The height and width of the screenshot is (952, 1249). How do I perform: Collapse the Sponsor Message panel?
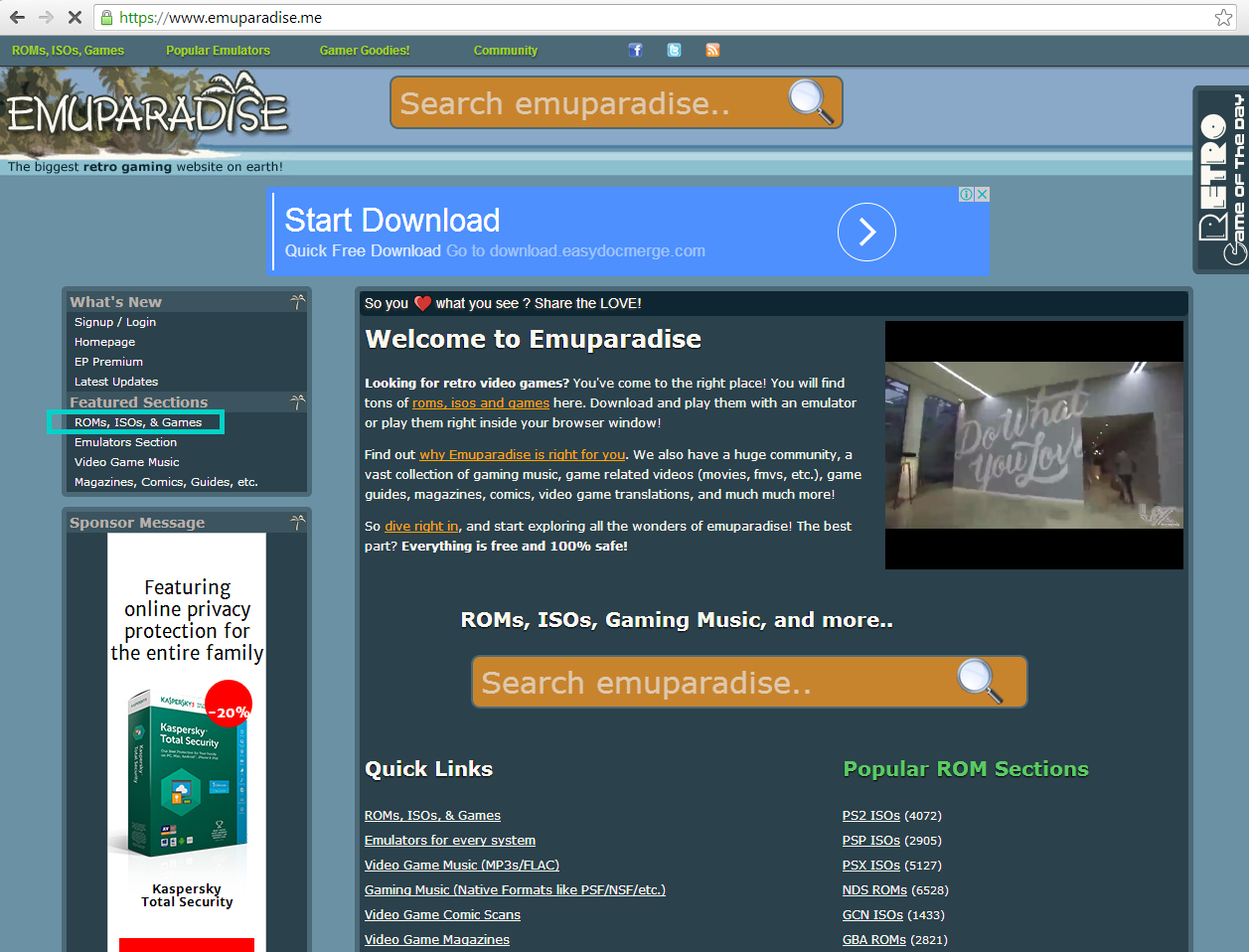click(296, 522)
